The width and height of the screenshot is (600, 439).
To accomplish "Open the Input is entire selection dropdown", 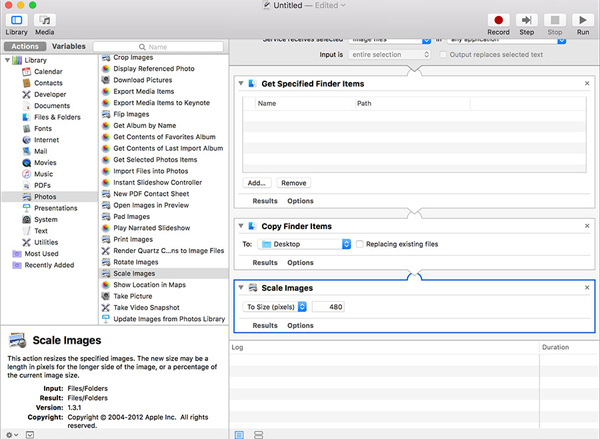I will click(x=390, y=55).
